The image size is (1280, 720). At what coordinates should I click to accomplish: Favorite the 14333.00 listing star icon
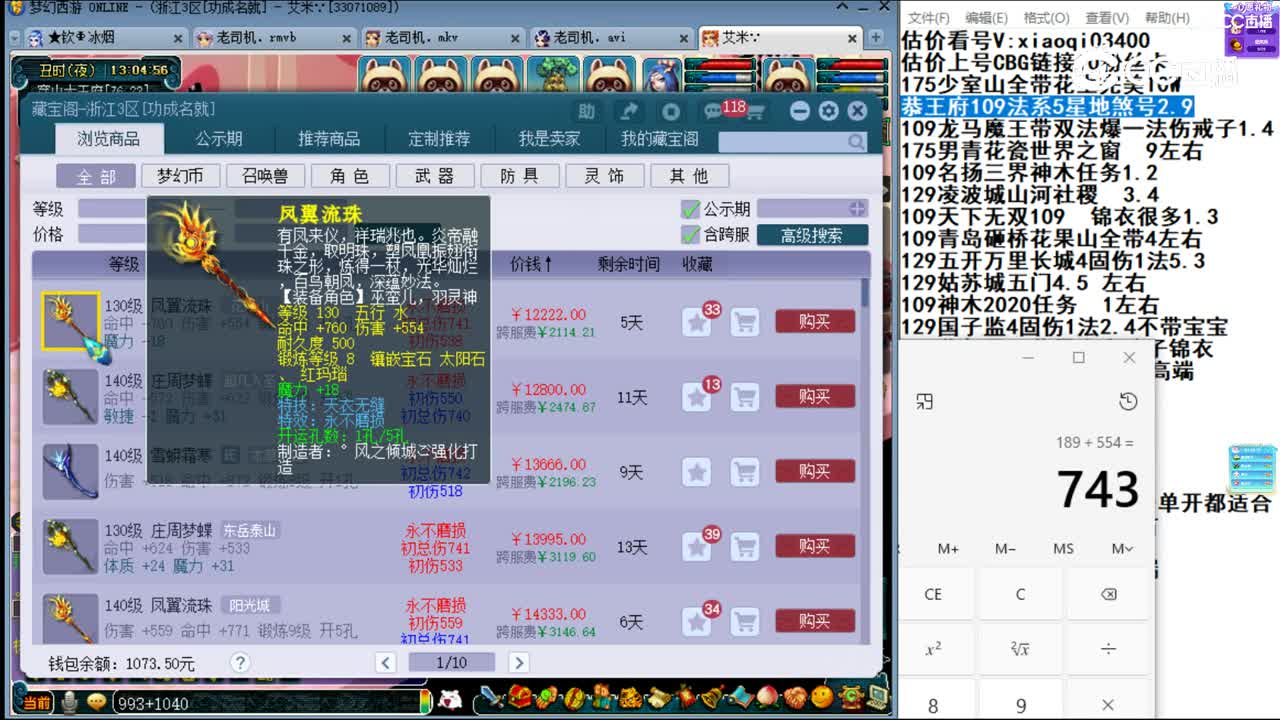coord(697,622)
